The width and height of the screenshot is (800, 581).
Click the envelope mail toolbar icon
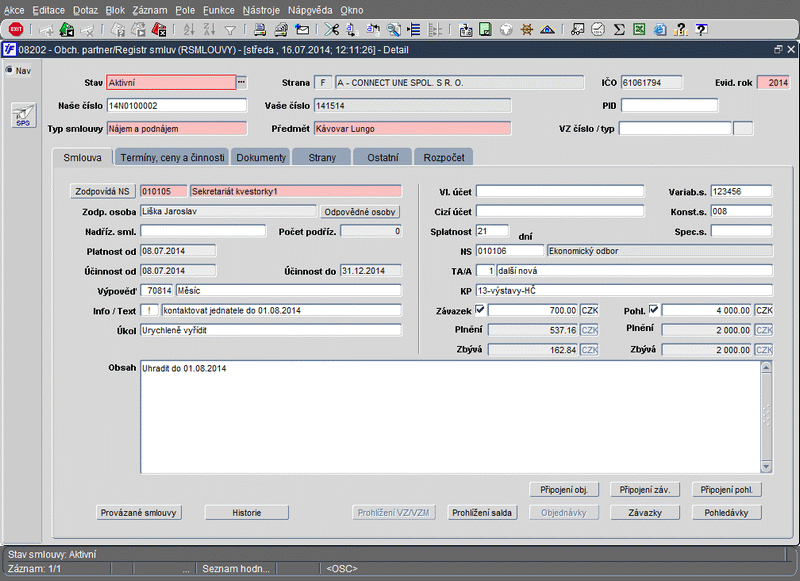(302, 29)
